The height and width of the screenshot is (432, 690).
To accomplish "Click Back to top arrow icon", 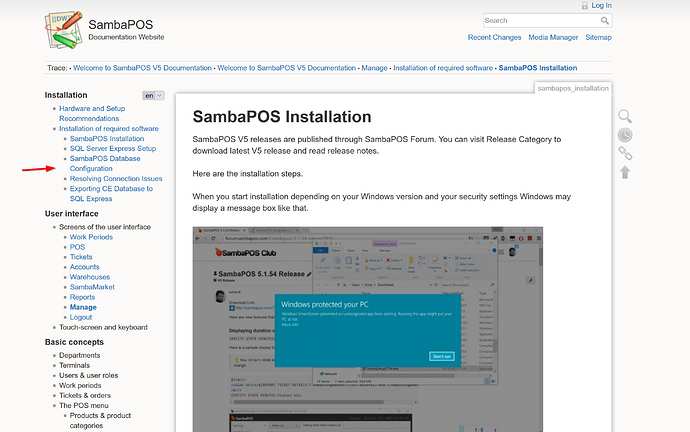I will tap(625, 172).
